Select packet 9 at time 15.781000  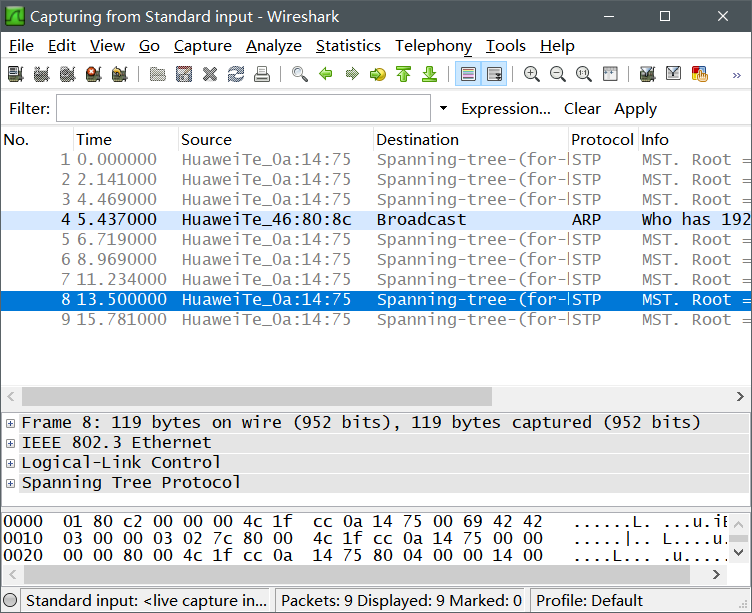(376, 319)
